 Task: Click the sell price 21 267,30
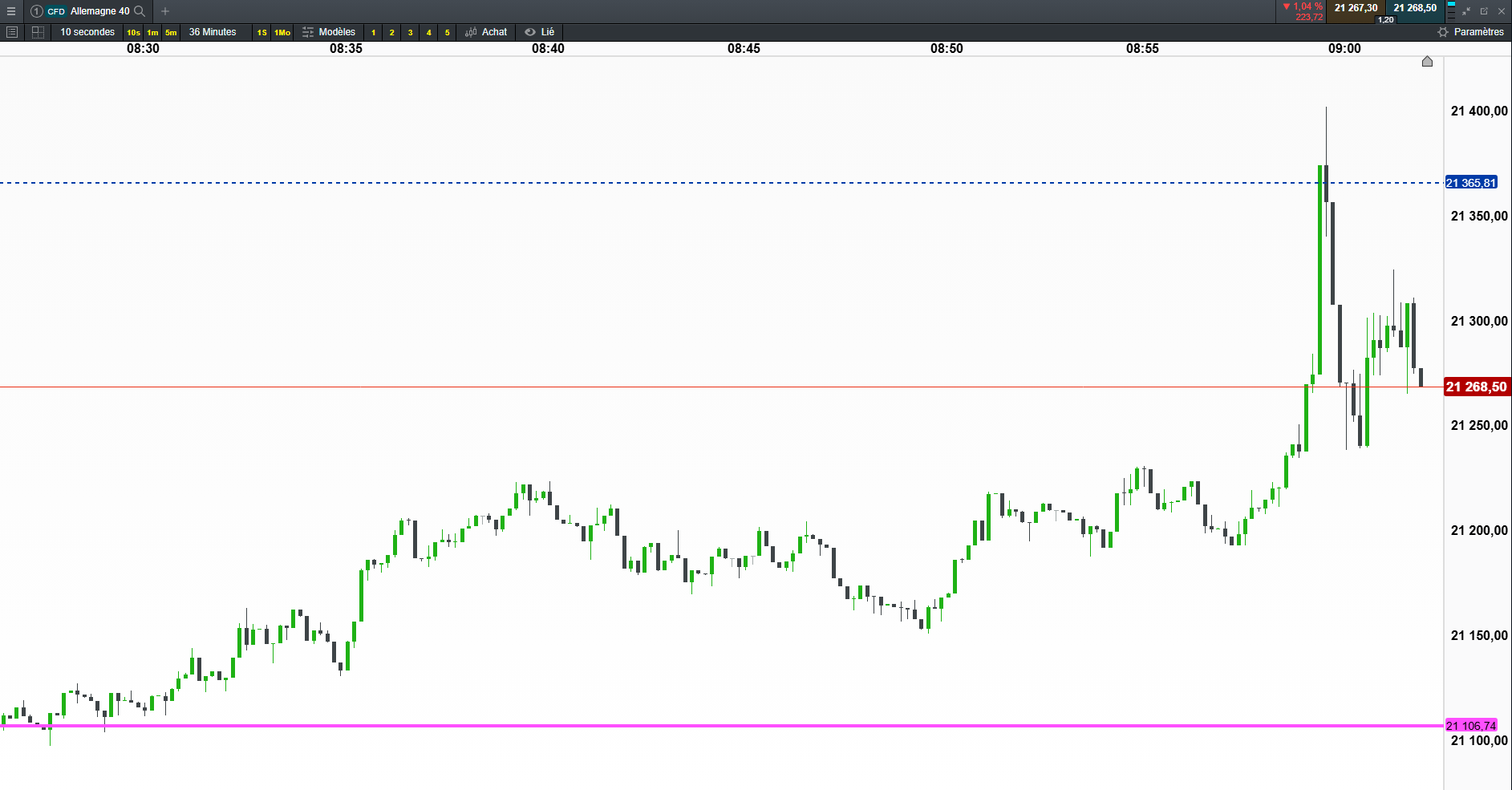[1356, 8]
